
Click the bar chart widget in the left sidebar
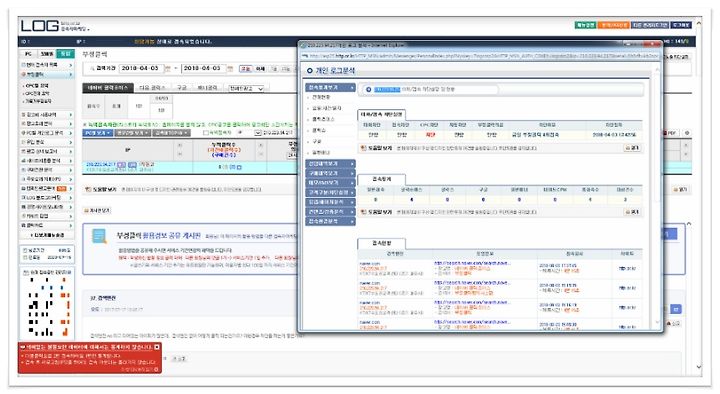[48, 305]
